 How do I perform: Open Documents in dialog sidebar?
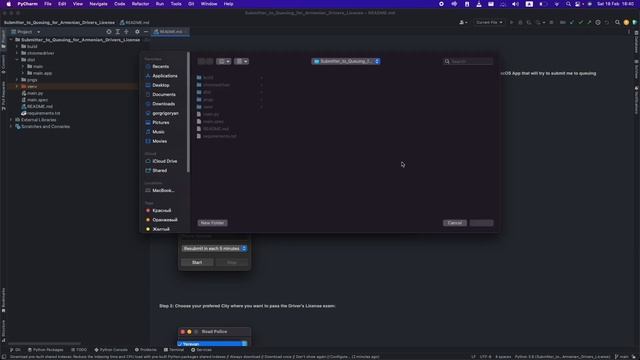pyautogui.click(x=160, y=95)
